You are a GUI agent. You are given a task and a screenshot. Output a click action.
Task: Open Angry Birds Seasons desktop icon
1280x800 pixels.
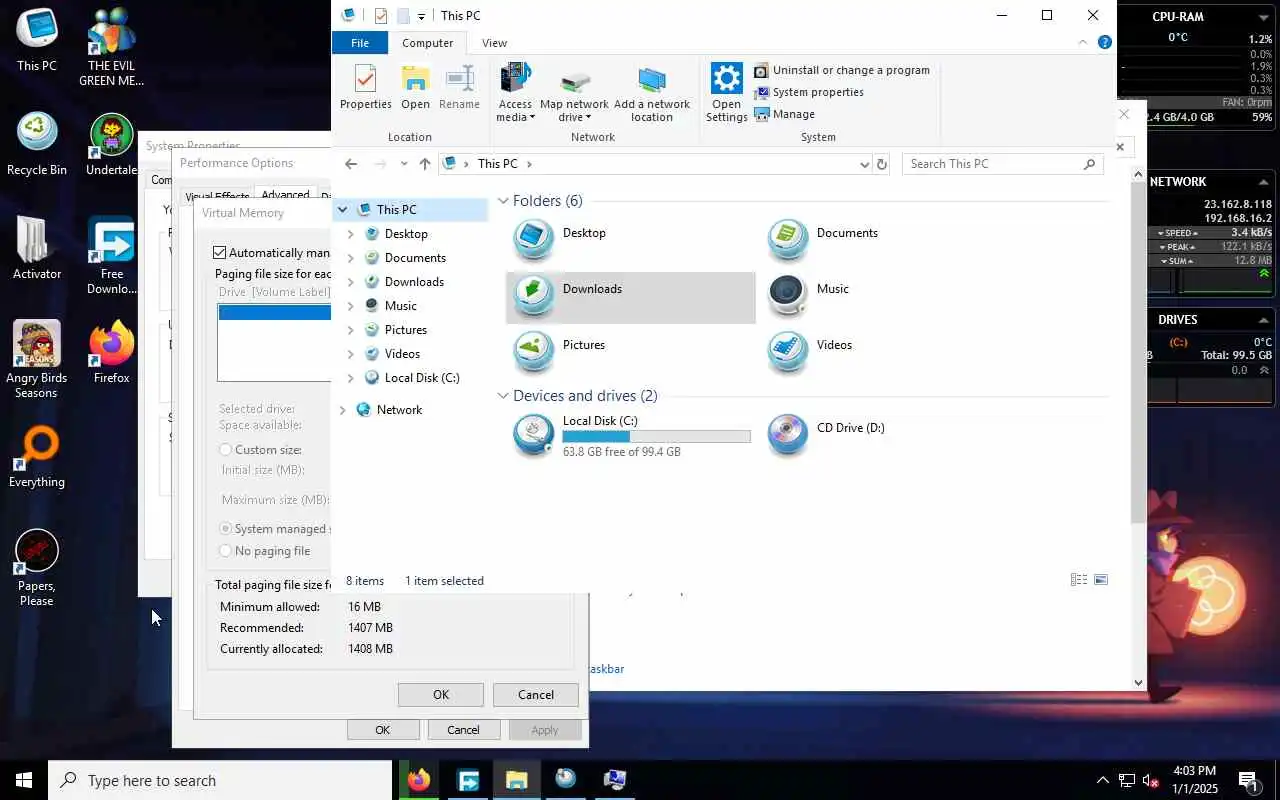pos(37,359)
